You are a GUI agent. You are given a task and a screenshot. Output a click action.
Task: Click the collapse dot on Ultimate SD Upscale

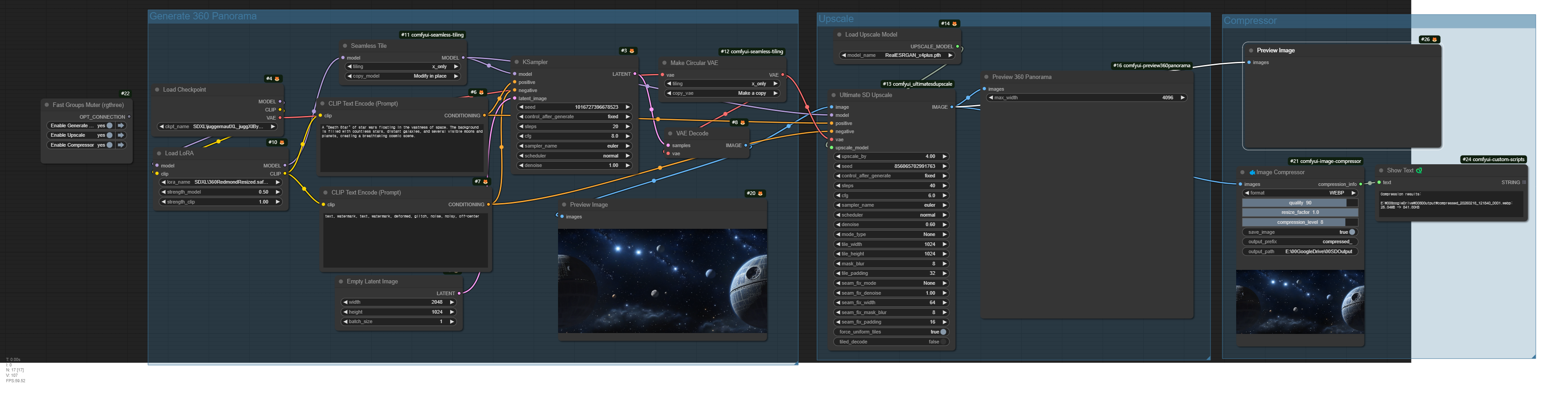pos(834,95)
